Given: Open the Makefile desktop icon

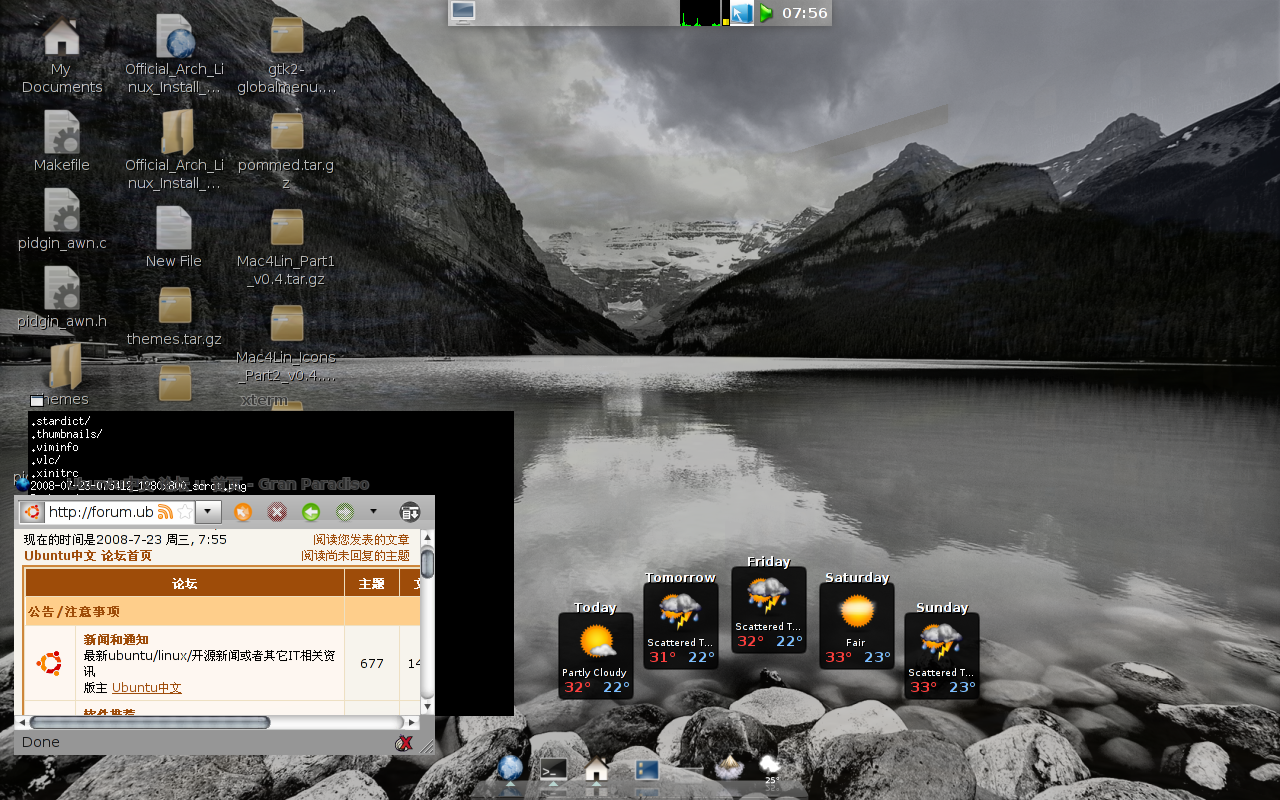Looking at the screenshot, I should pos(61,132).
